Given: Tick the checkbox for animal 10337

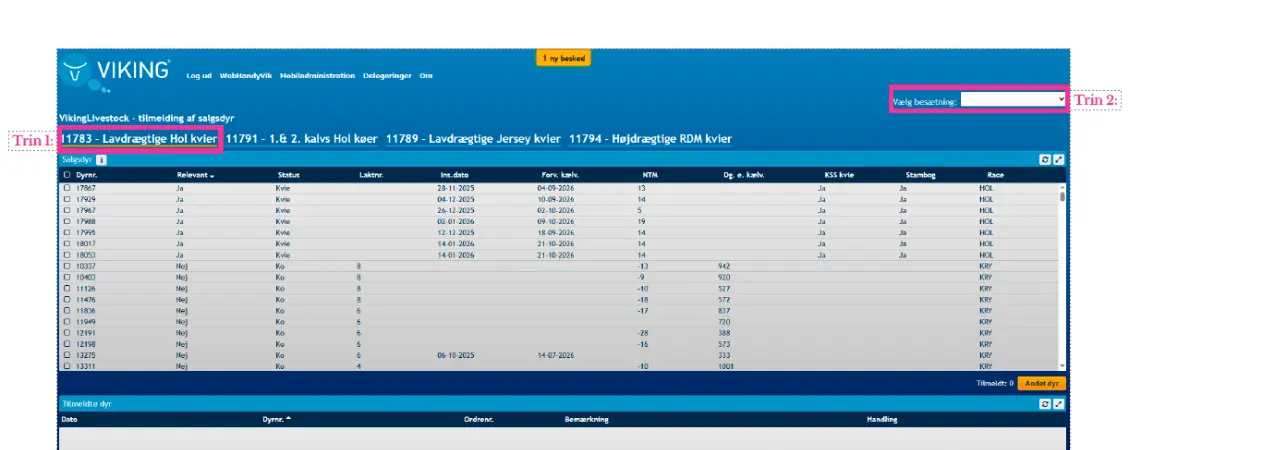Looking at the screenshot, I should tap(68, 266).
